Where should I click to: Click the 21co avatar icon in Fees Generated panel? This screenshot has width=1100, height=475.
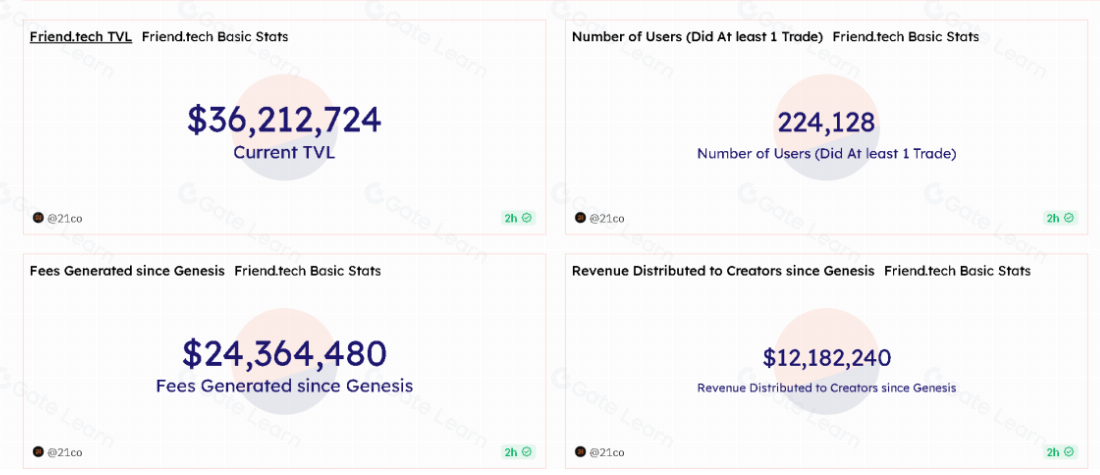coord(38,452)
